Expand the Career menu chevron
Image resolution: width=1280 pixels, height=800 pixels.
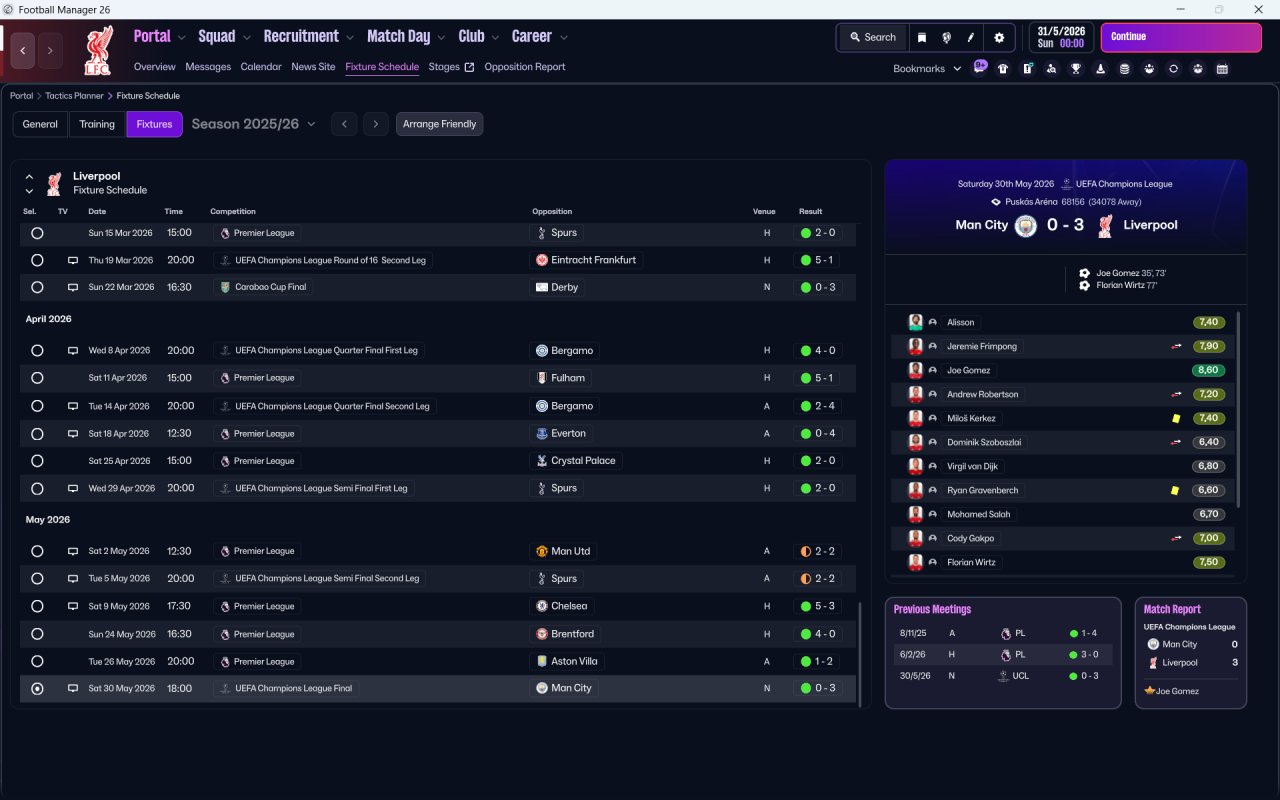pos(563,37)
